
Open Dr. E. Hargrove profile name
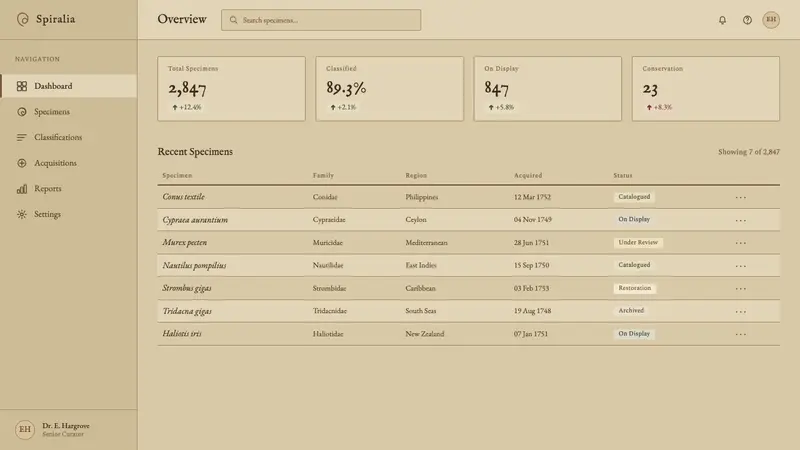click(x=66, y=426)
